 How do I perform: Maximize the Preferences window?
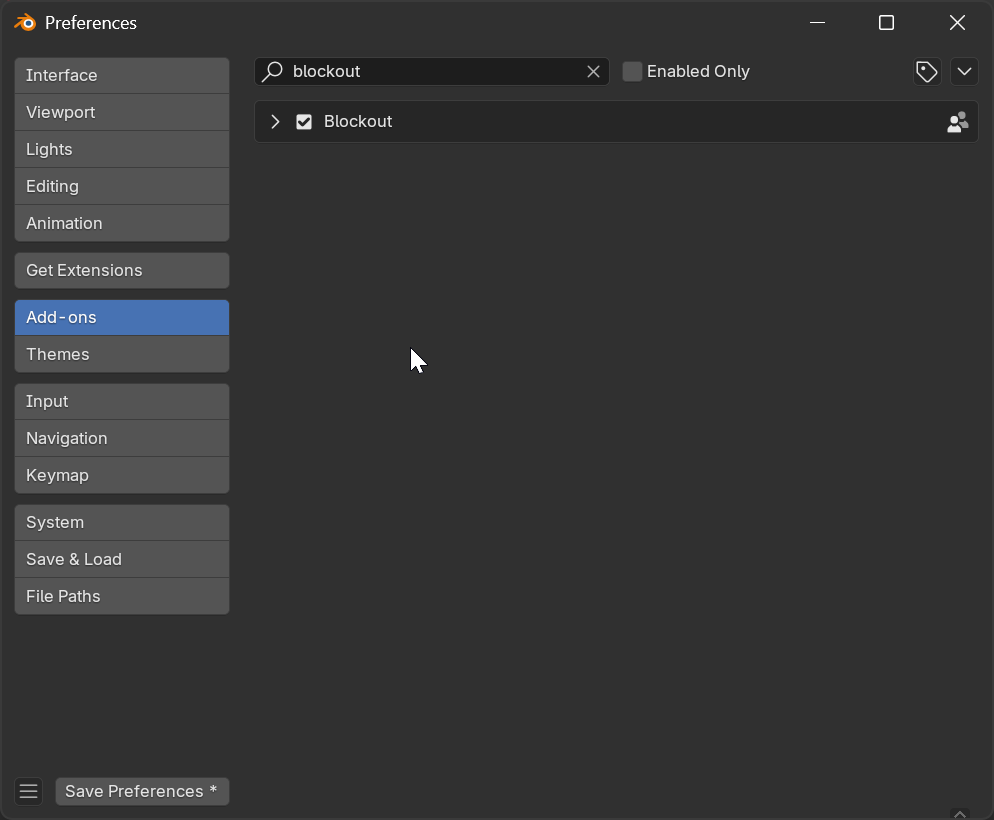click(886, 23)
